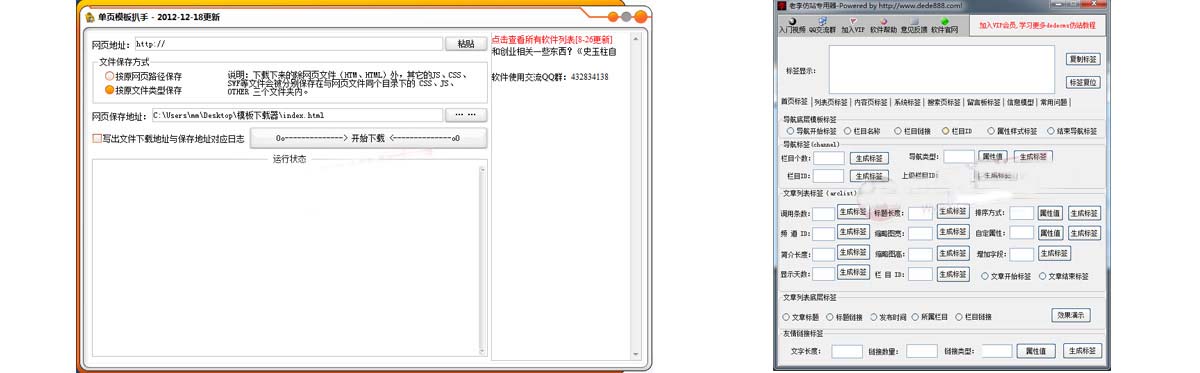The height and width of the screenshot is (373, 1200).
Task: Click the 软件帮助 toolbar icon
Action: pos(883,25)
